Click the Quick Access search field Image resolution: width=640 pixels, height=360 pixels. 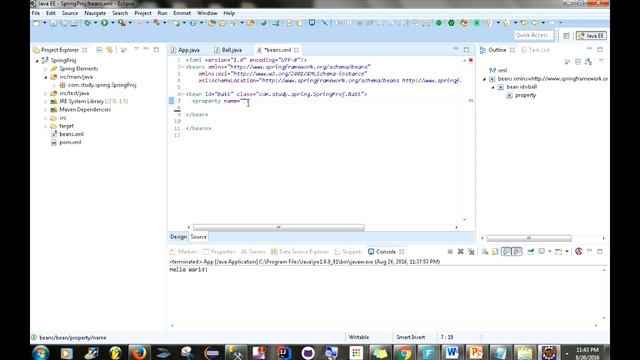534,36
